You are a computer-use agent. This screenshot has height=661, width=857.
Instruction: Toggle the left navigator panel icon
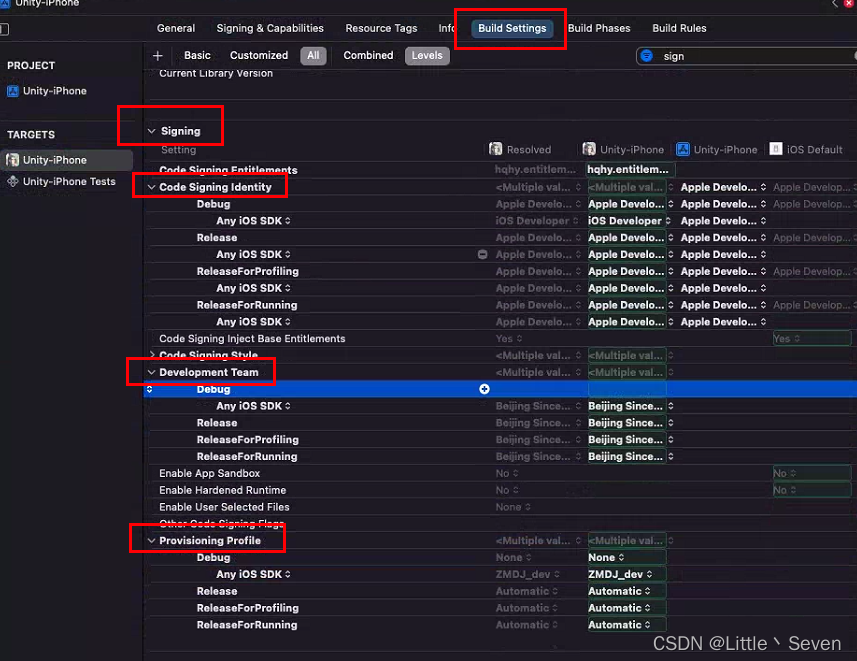[4, 29]
